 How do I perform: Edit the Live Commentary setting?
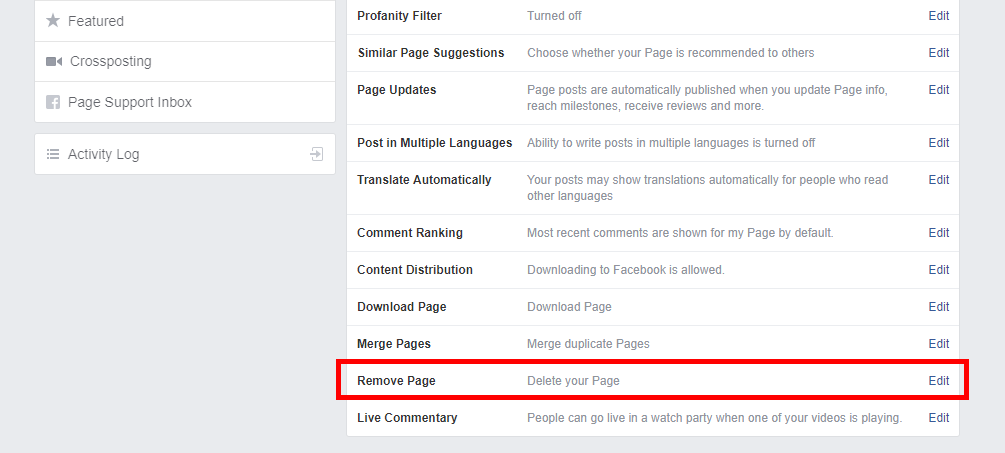coord(938,418)
